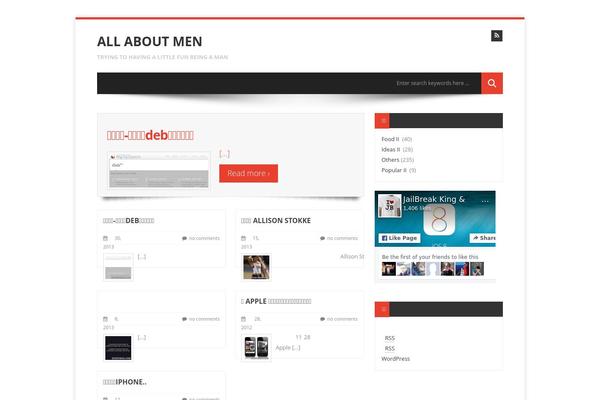The image size is (600, 400).
Task: Click the second RSS link in sidebar
Action: (390, 348)
